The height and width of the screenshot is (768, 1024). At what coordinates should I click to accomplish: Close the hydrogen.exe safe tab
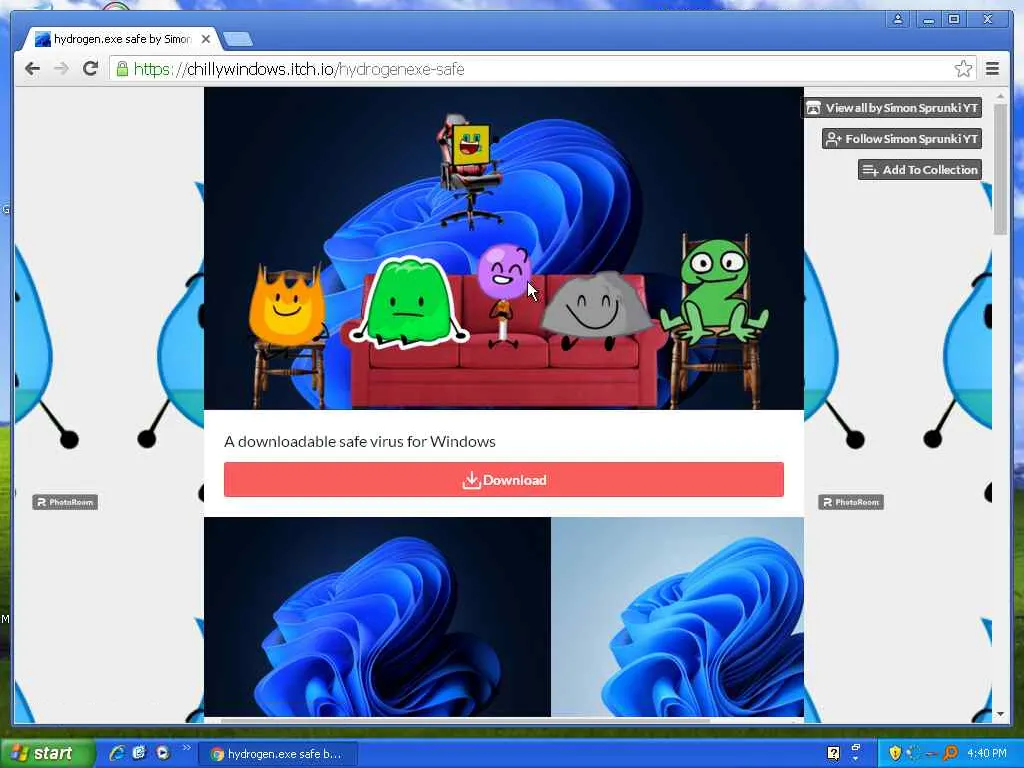click(206, 39)
